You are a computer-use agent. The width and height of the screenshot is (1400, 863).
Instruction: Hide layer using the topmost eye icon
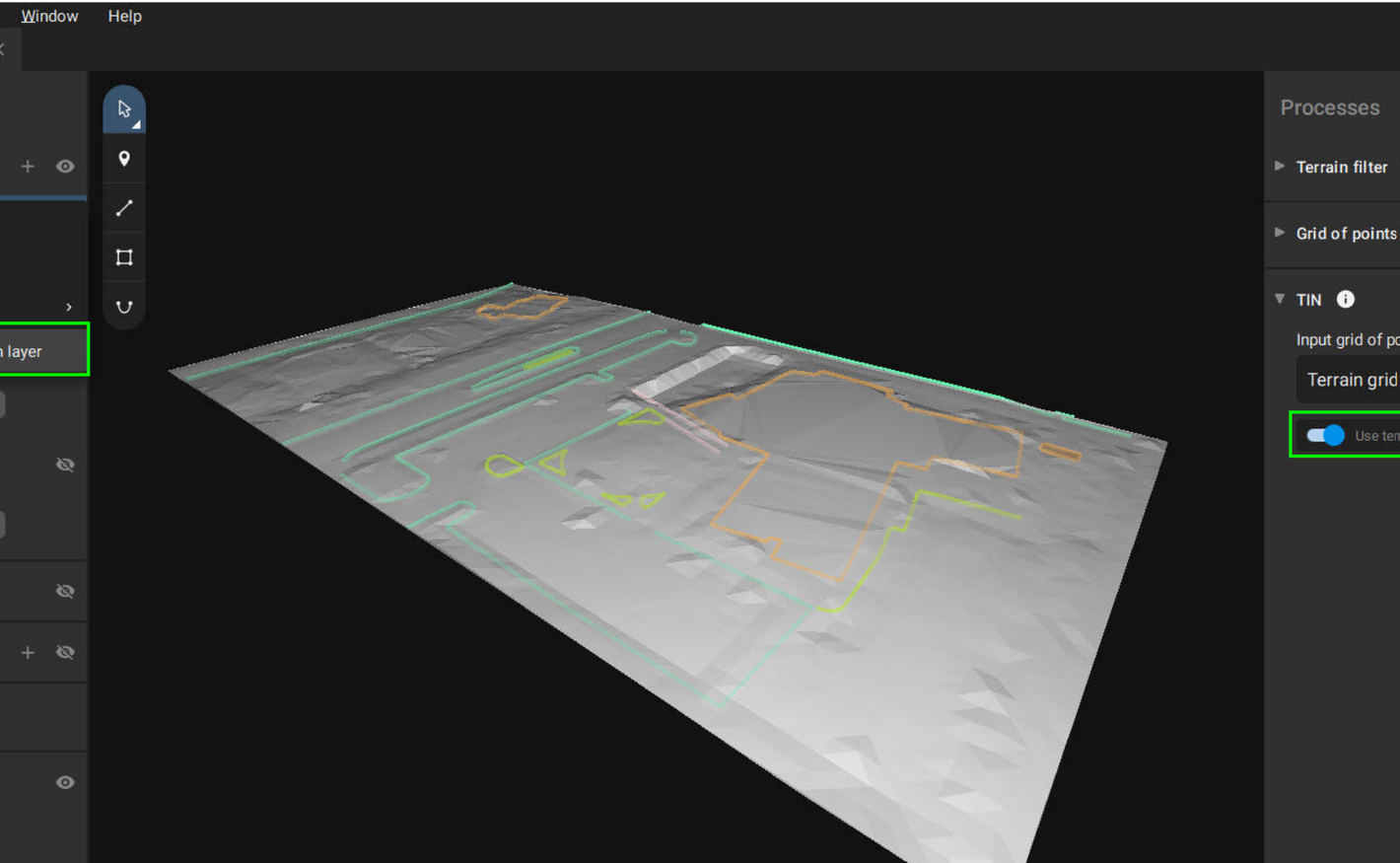(x=65, y=167)
